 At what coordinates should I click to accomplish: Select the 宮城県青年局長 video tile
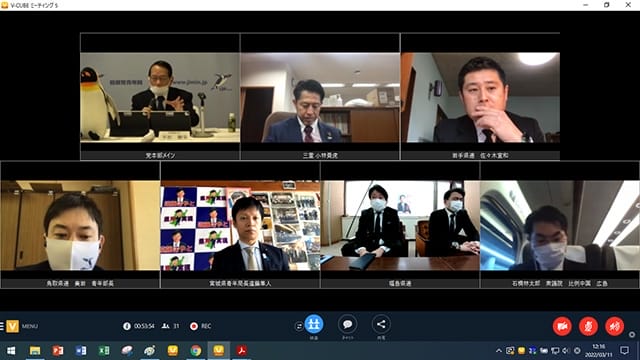(x=240, y=225)
